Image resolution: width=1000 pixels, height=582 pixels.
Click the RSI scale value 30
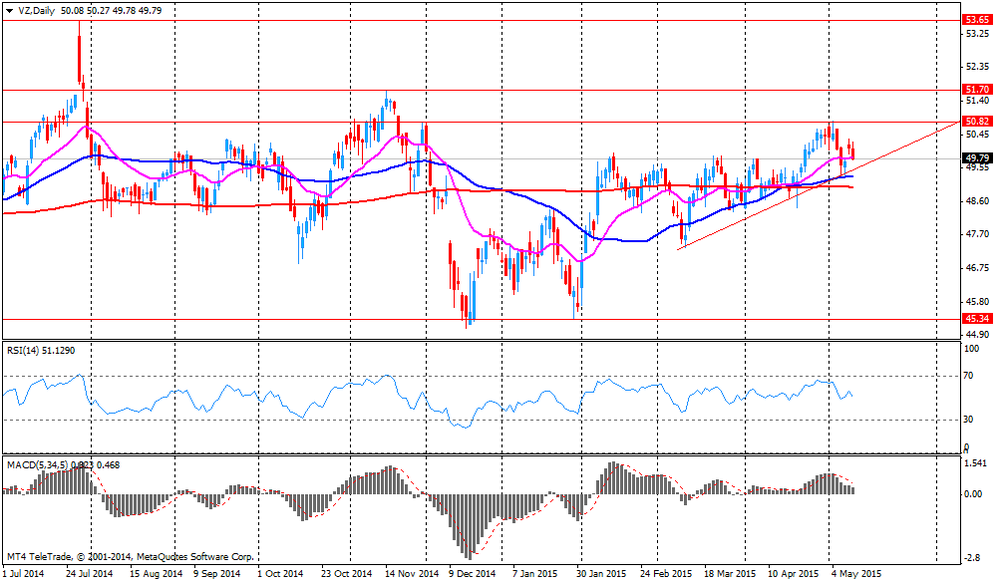click(x=968, y=419)
